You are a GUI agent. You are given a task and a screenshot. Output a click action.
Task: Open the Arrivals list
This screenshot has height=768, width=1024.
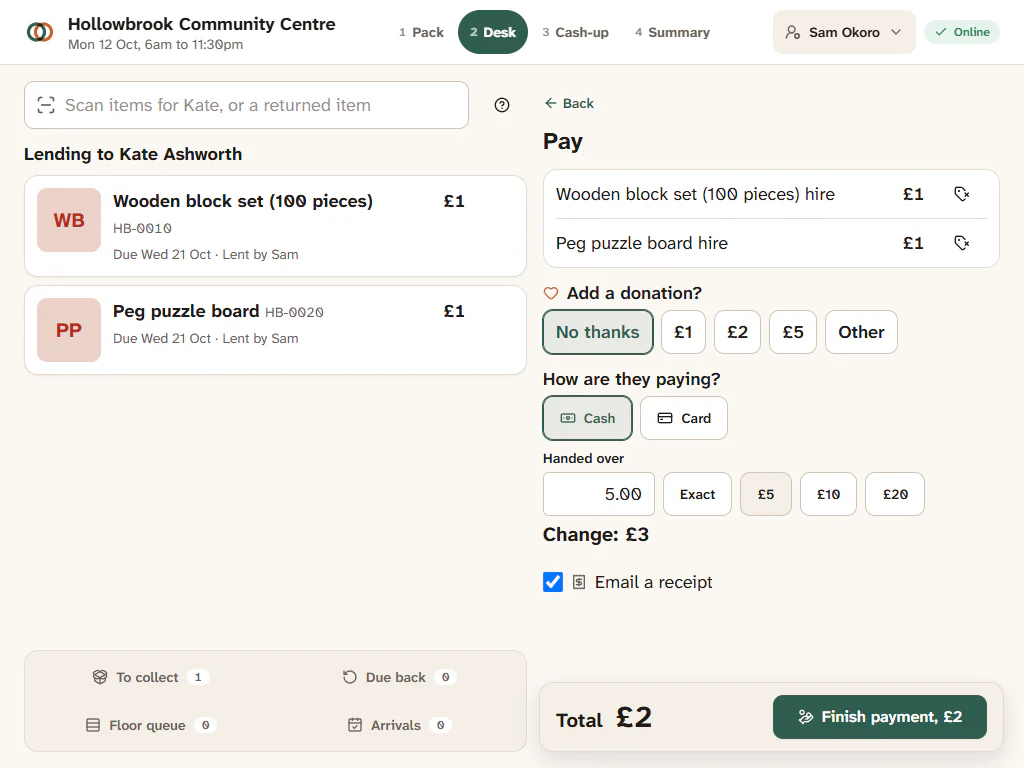399,725
